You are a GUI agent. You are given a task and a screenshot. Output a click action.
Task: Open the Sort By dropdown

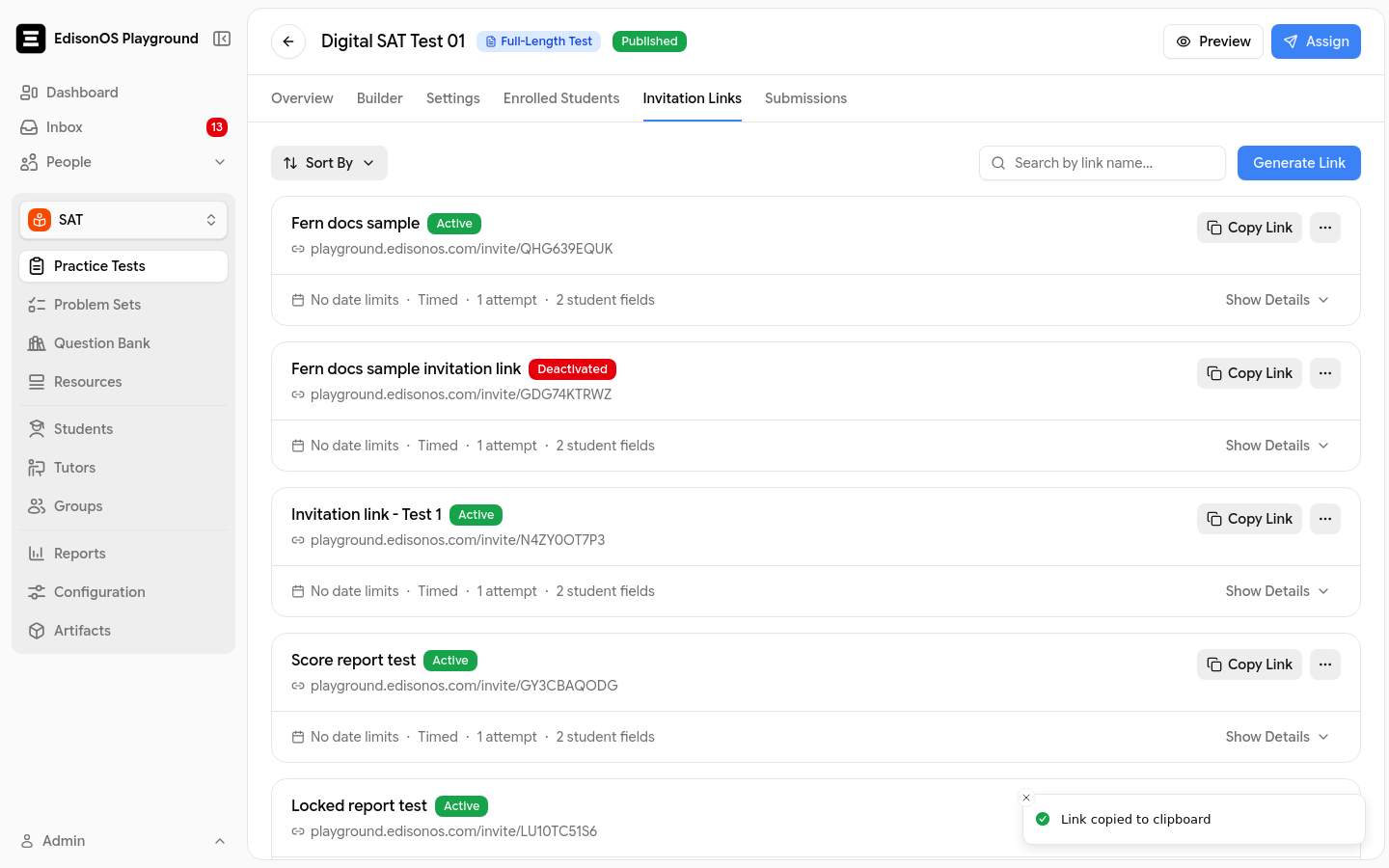tap(329, 163)
